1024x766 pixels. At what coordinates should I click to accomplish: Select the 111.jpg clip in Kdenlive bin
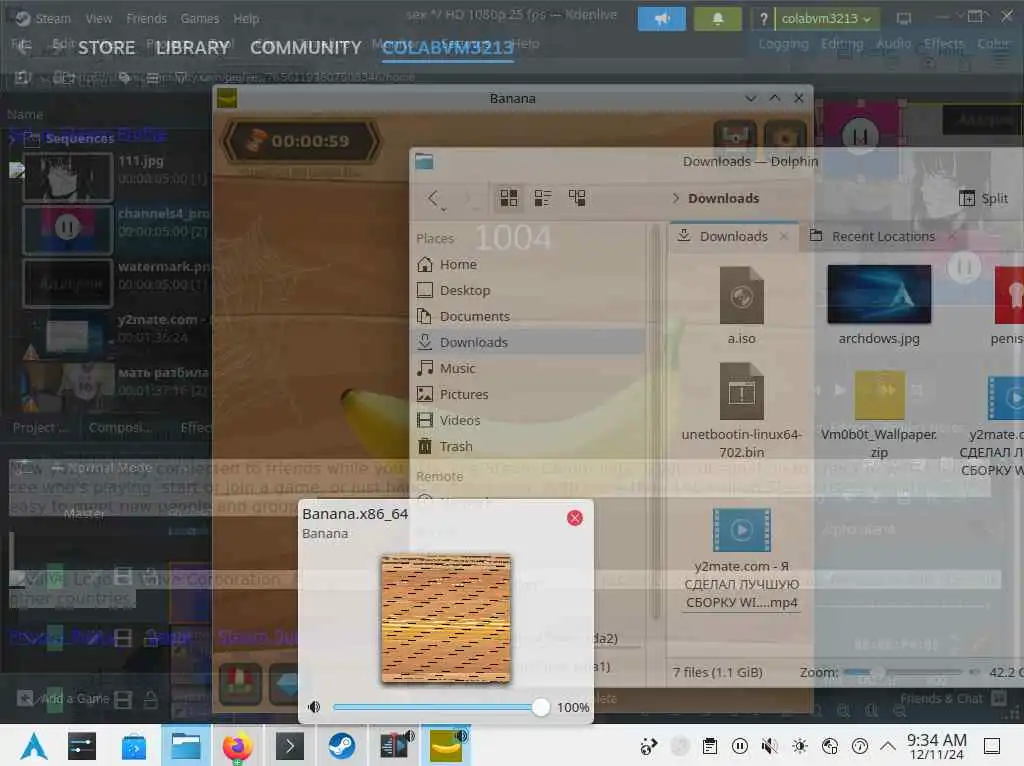(114, 176)
